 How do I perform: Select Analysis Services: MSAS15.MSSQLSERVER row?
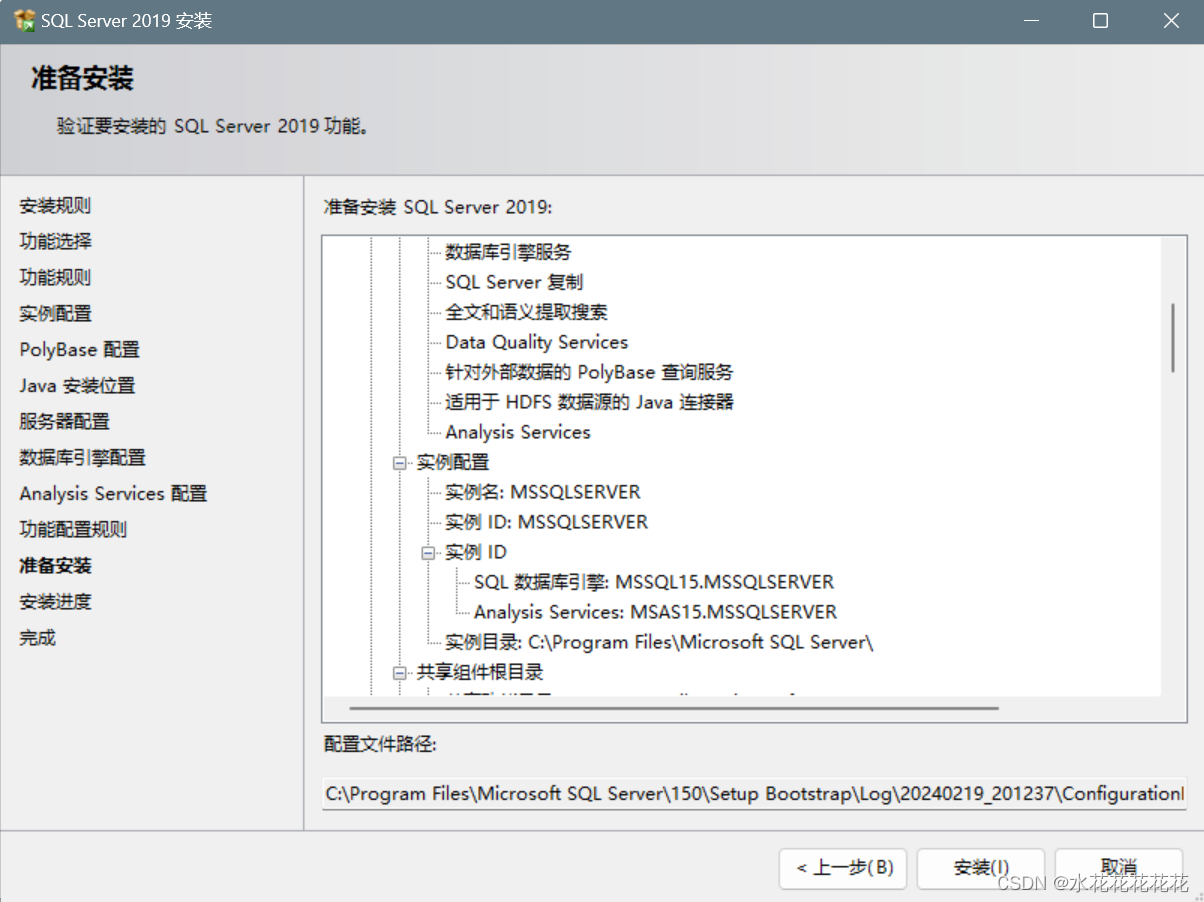point(655,612)
